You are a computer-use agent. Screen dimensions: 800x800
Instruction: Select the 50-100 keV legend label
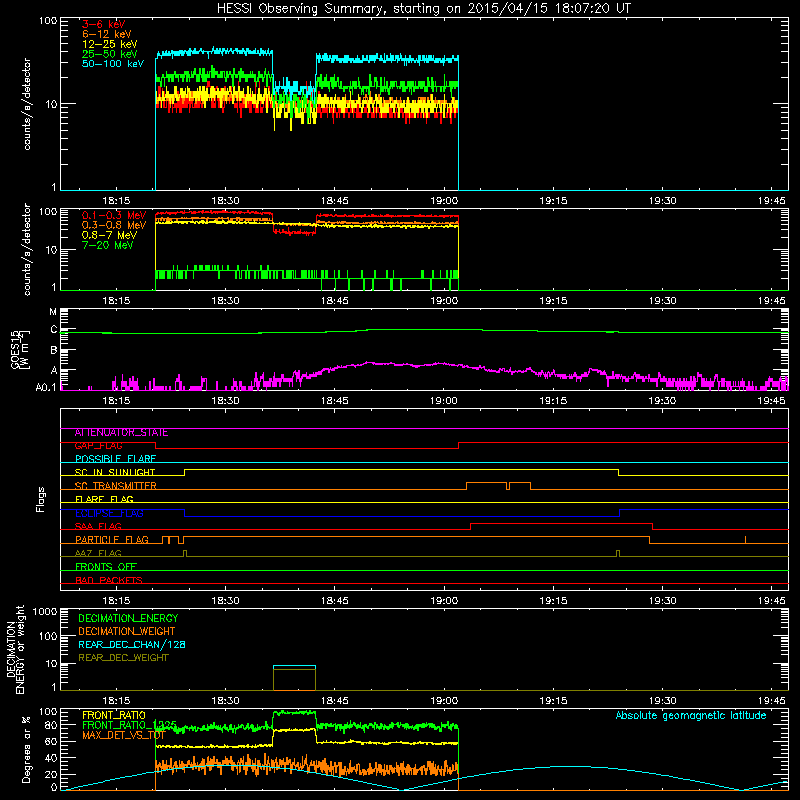click(x=113, y=64)
